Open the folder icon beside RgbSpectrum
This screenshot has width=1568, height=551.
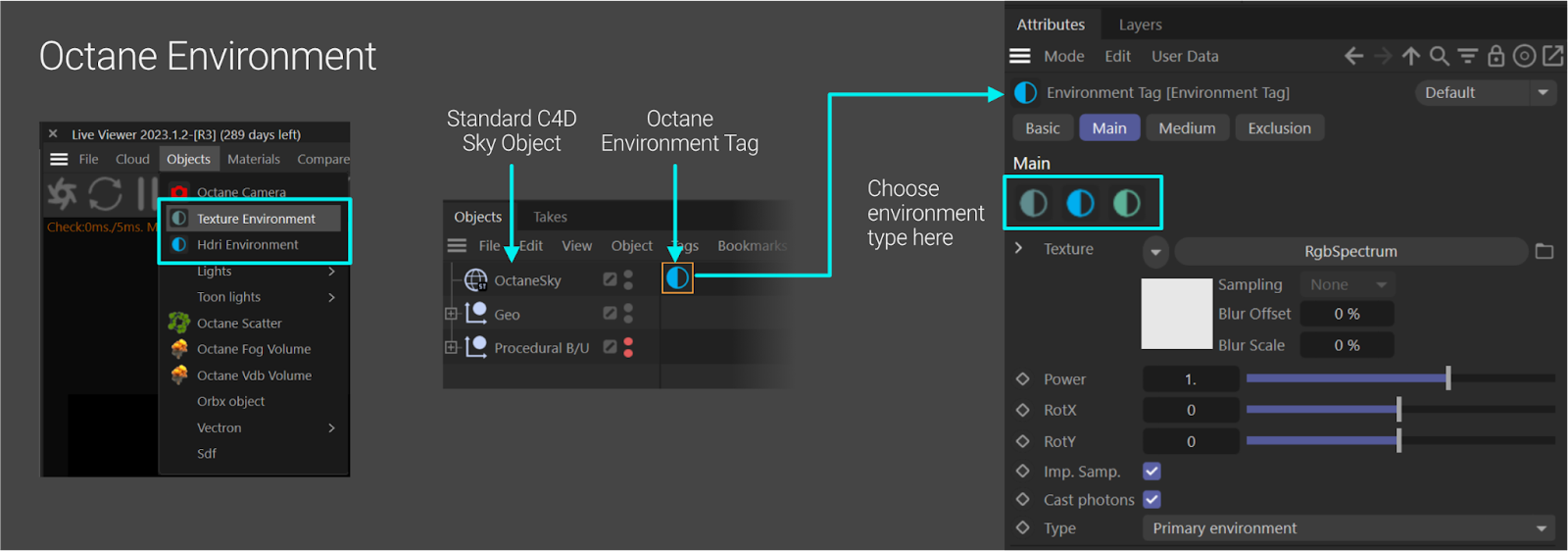tap(1544, 252)
